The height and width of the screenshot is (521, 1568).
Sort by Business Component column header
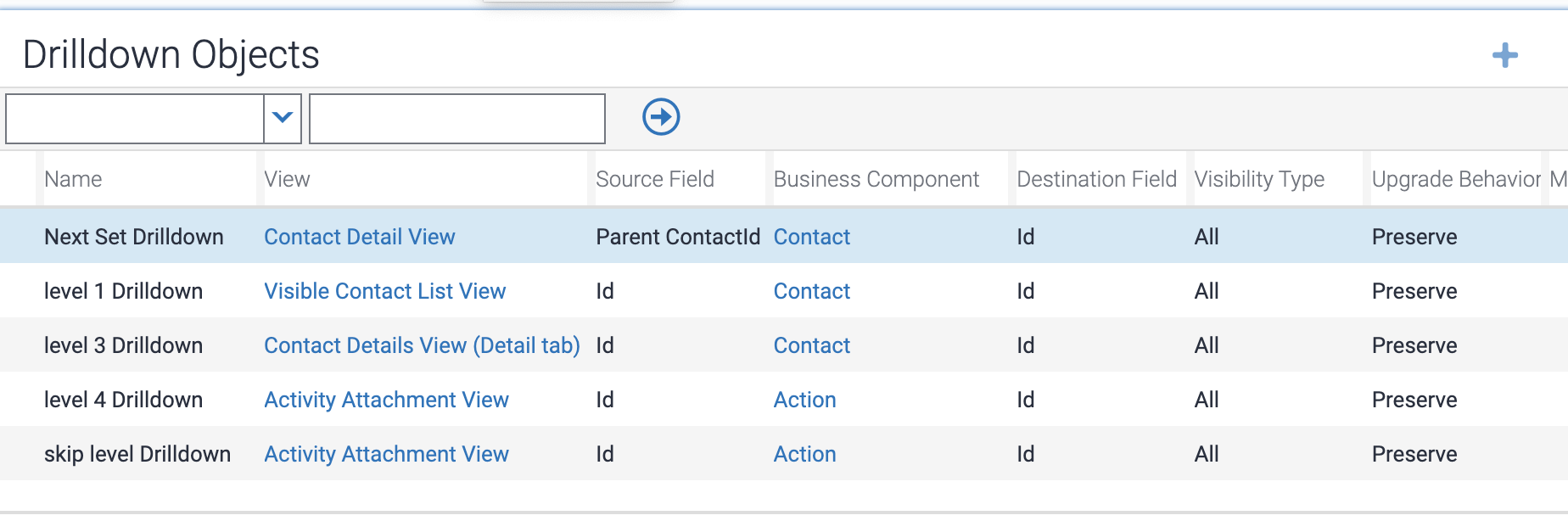[876, 179]
